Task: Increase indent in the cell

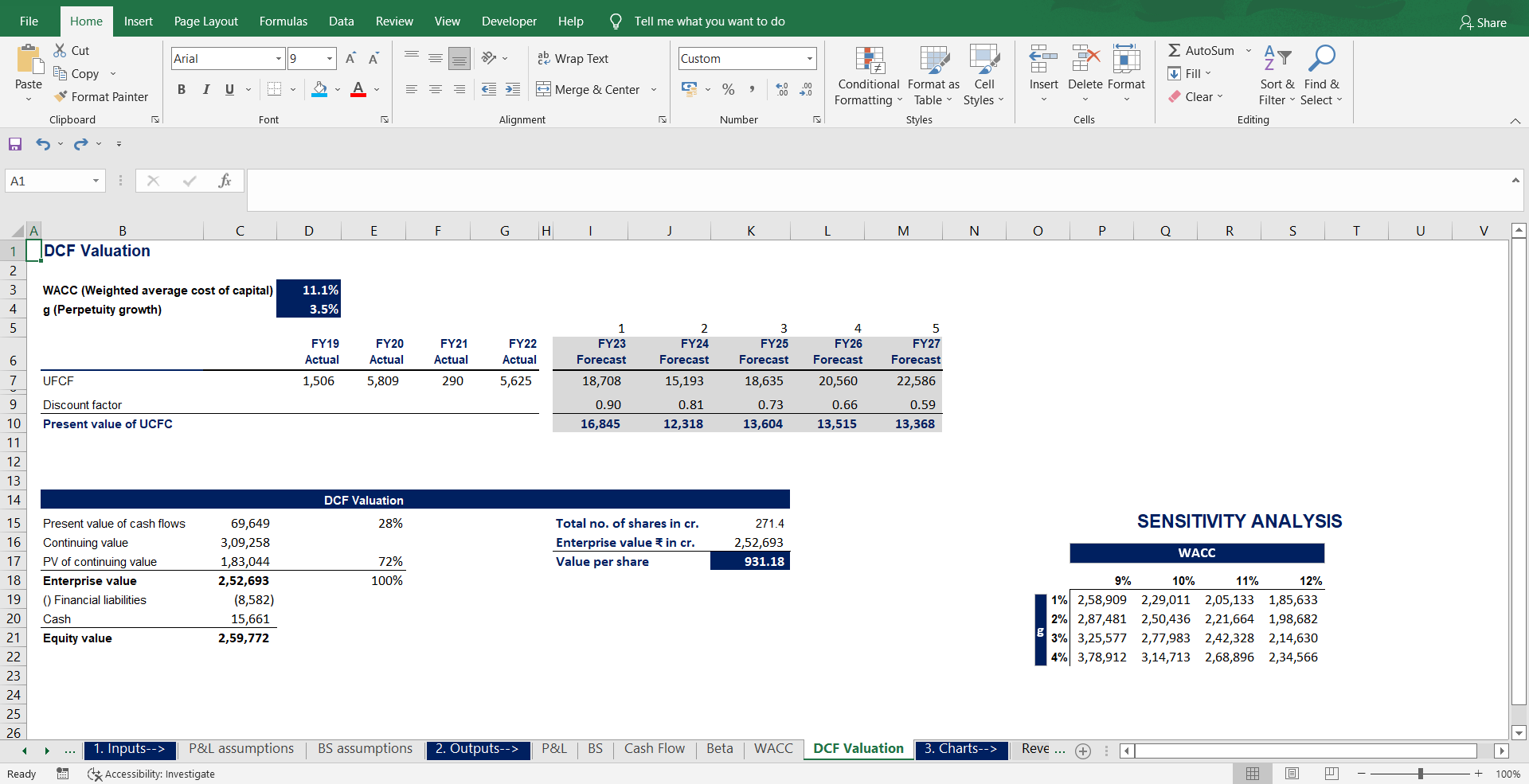Action: [513, 89]
